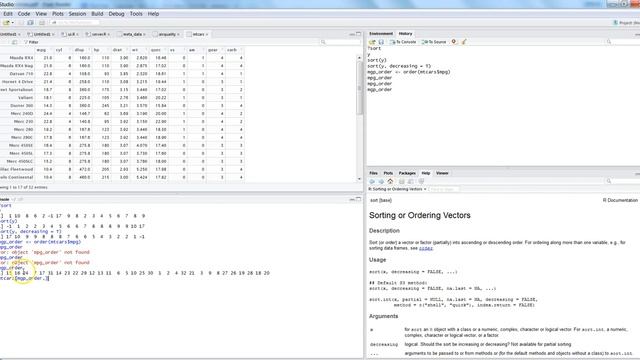Open the Sorting or Ordering Vectors topic dropdown
Viewport: 640px width, 360px height.
click(397, 189)
